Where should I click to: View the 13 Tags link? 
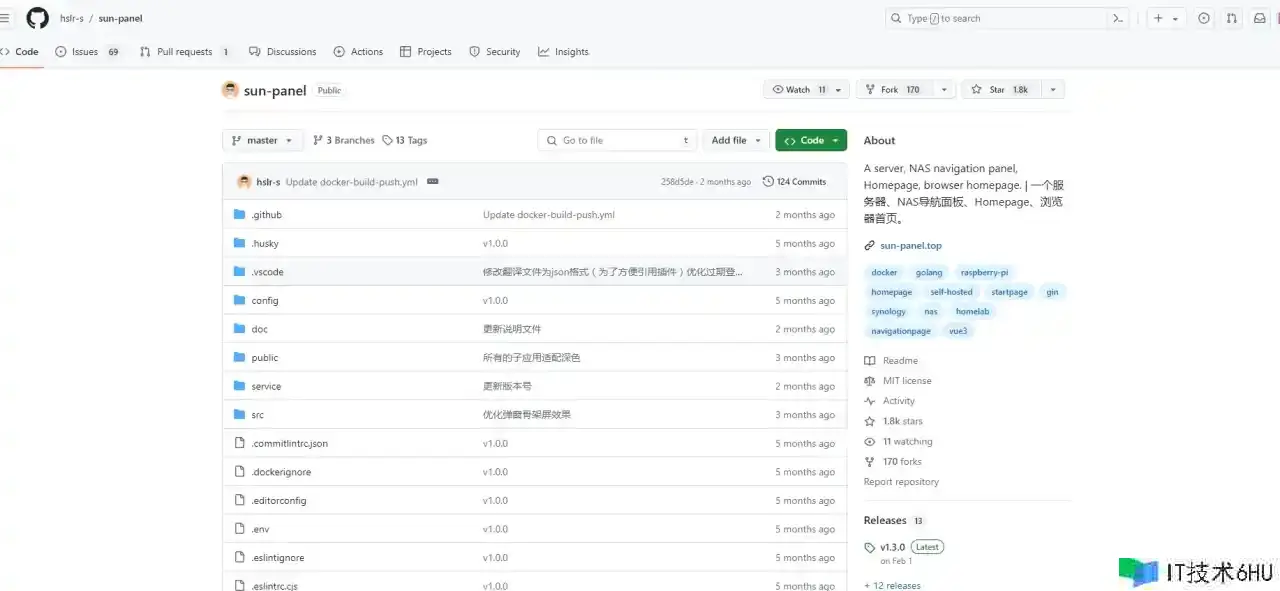point(405,141)
